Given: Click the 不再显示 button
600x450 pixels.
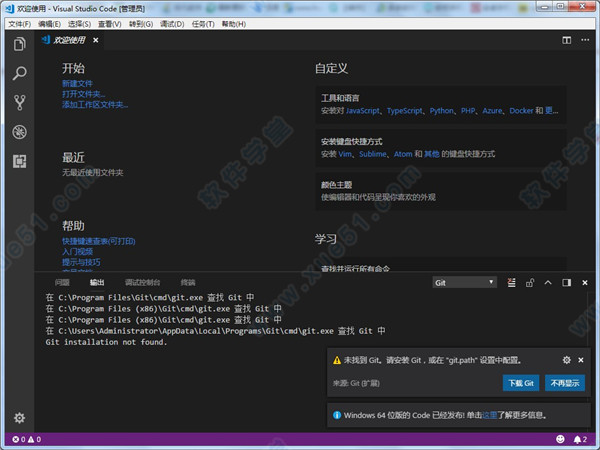Looking at the screenshot, I should coord(565,383).
